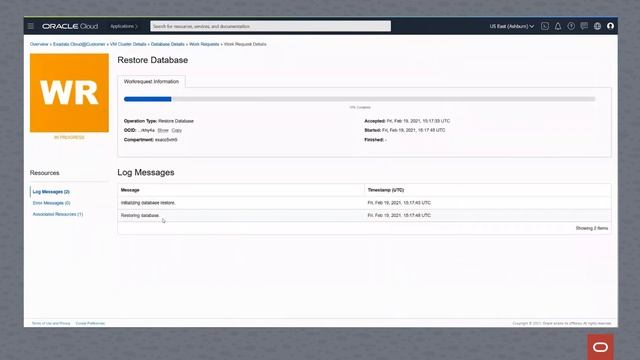
Task: Open Error Messages (0) resource
Action: point(51,203)
